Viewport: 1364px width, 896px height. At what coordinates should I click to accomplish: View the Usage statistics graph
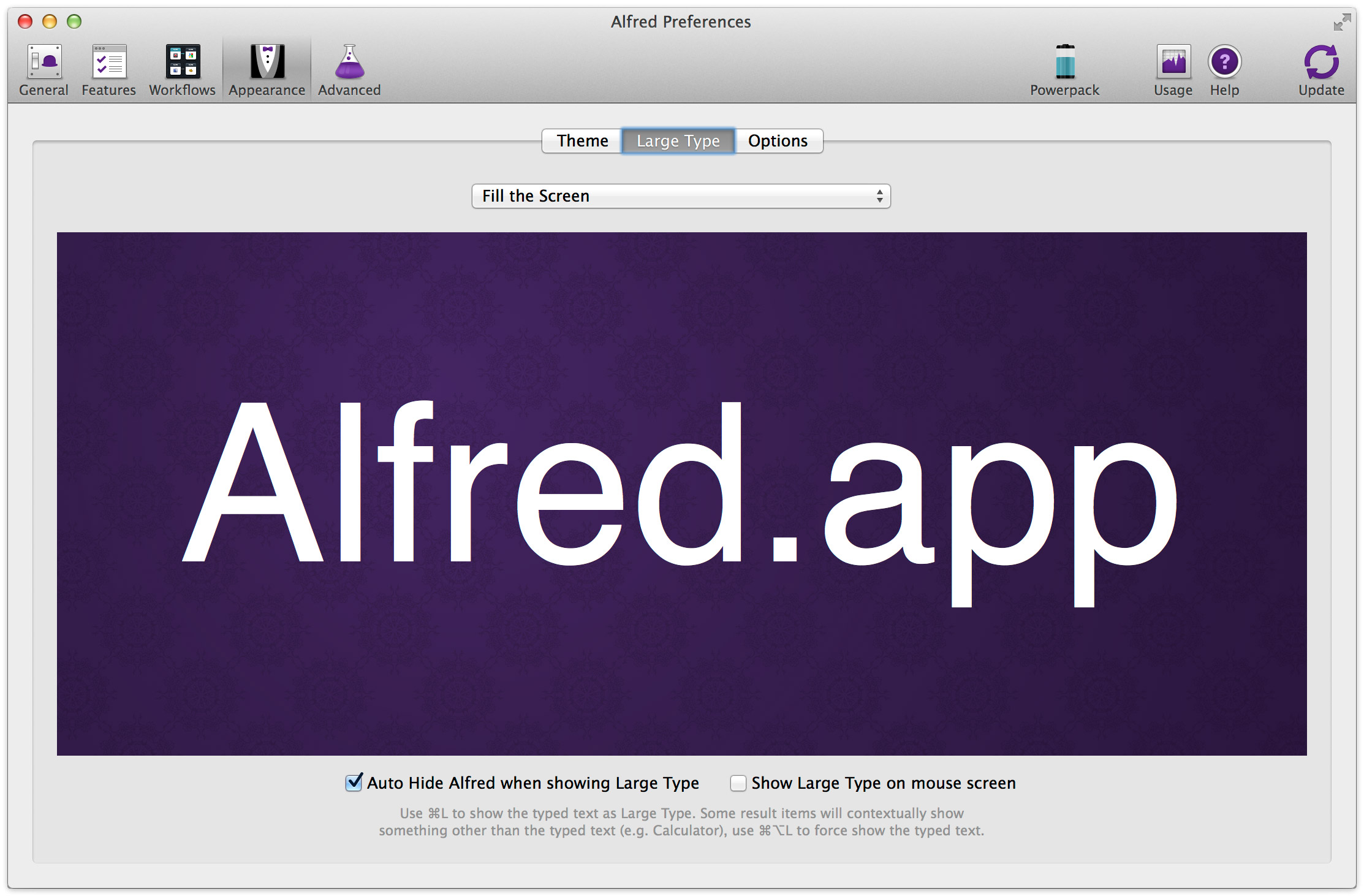pos(1173,70)
